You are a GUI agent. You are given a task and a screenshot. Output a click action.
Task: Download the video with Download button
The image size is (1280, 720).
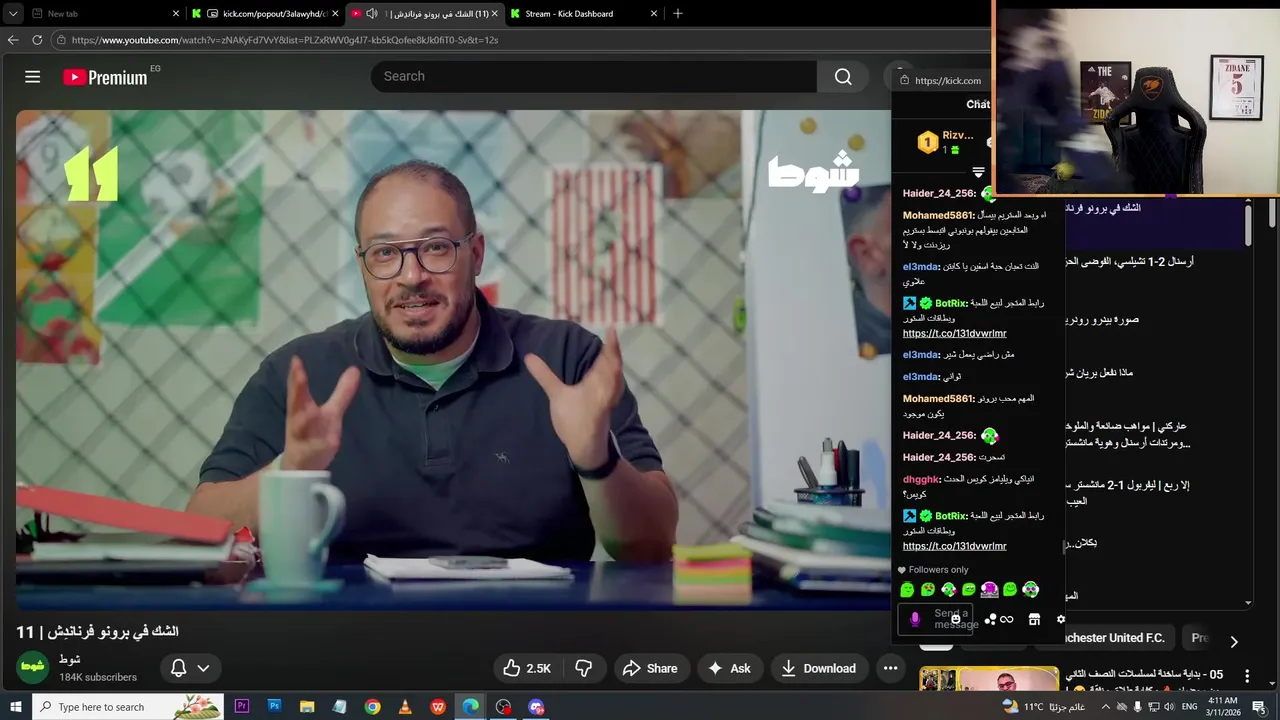pyautogui.click(x=819, y=668)
